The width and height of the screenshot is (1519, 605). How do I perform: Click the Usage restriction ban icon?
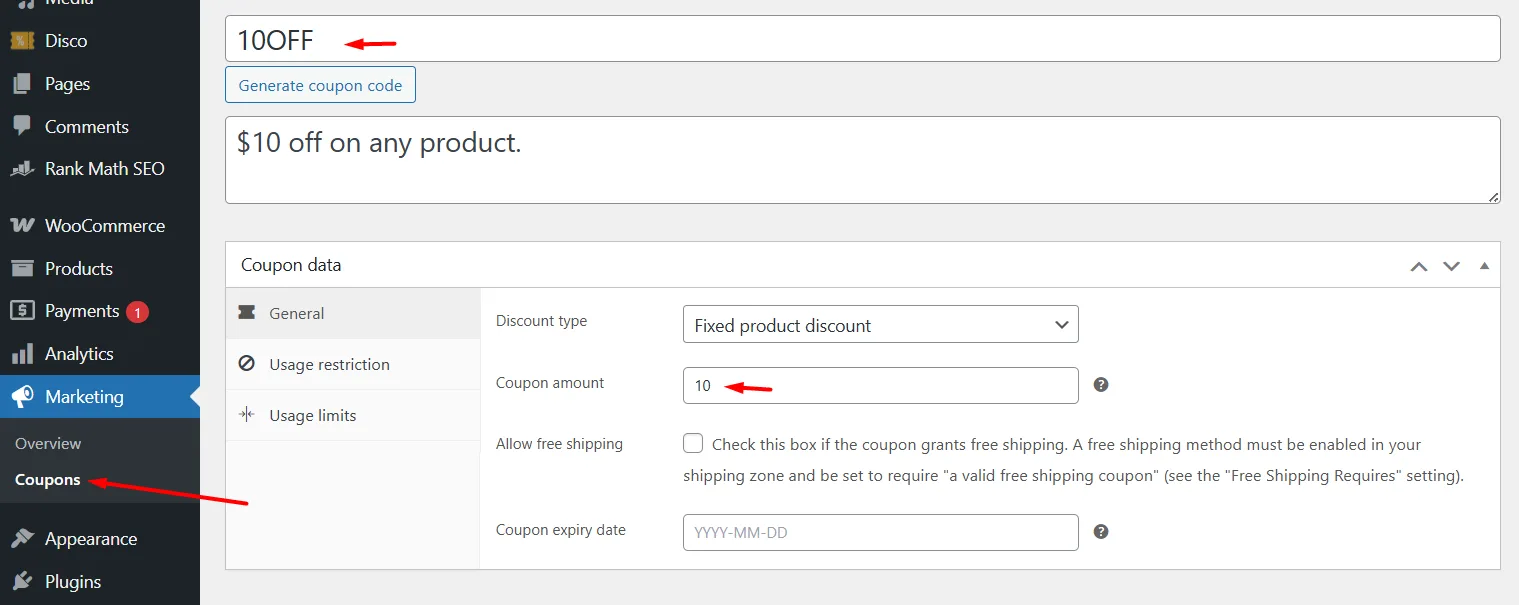coord(246,364)
